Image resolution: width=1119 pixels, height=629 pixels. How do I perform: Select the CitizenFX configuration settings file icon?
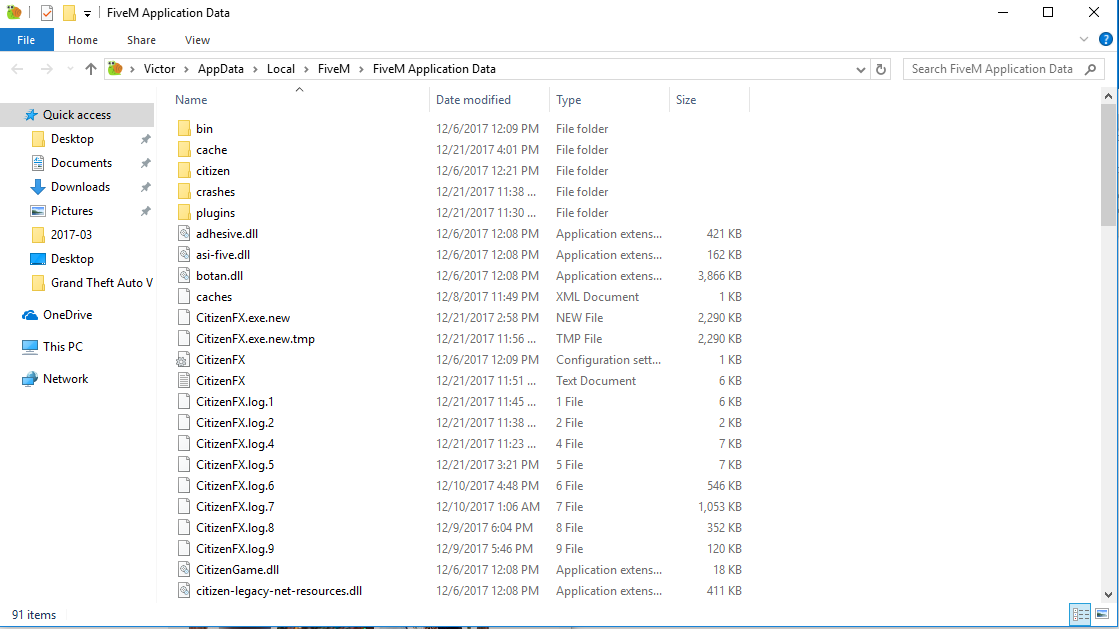184,360
